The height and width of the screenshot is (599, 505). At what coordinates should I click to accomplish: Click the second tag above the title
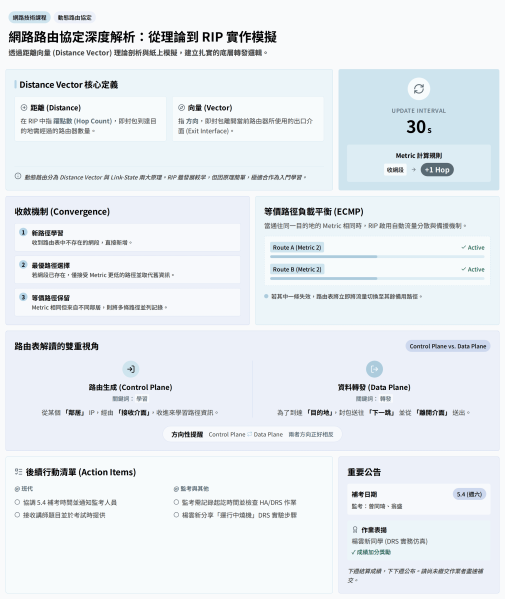(x=75, y=18)
